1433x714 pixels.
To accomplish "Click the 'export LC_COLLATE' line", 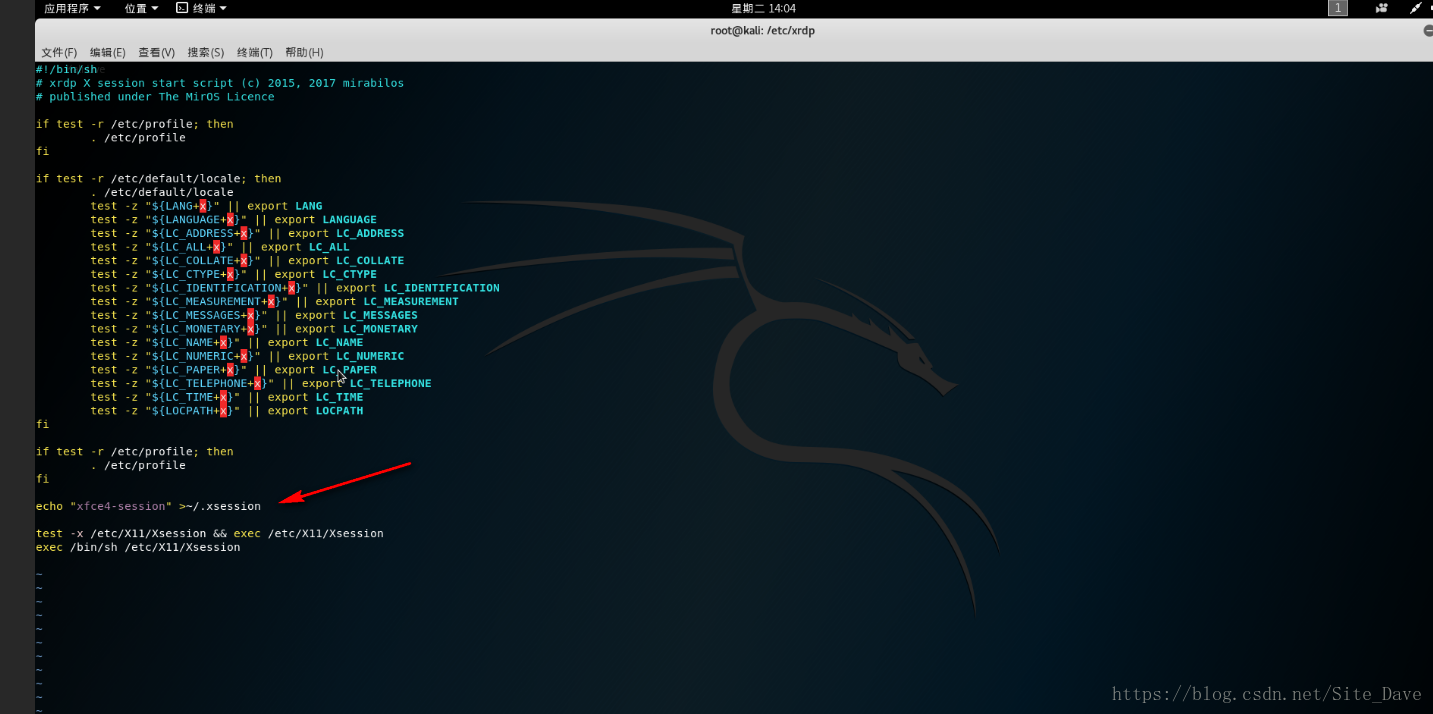I will [x=247, y=261].
